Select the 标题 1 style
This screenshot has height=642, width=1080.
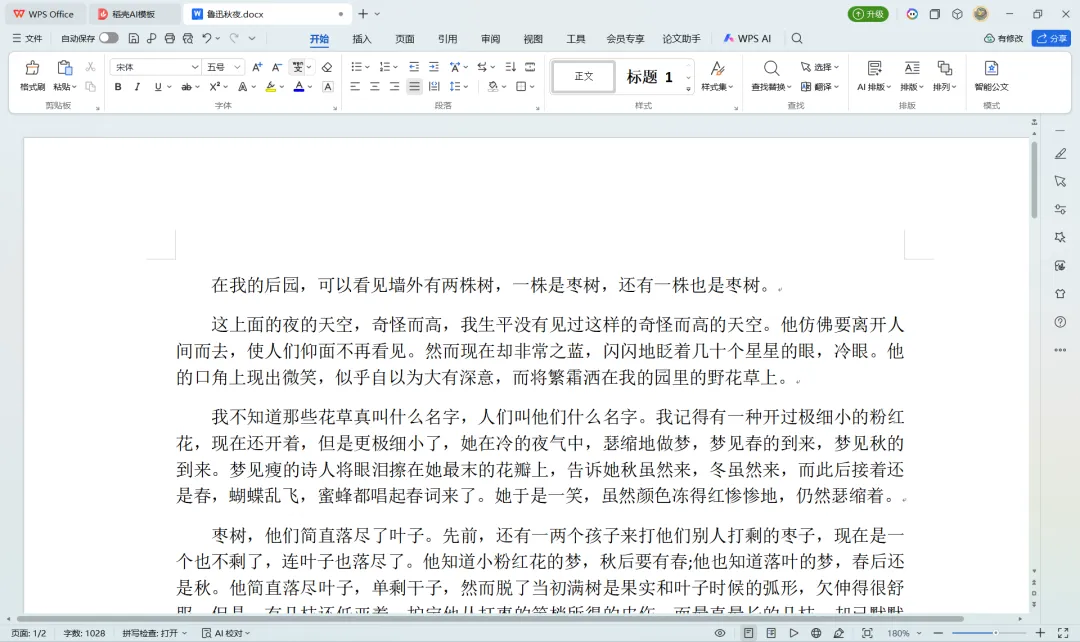650,76
